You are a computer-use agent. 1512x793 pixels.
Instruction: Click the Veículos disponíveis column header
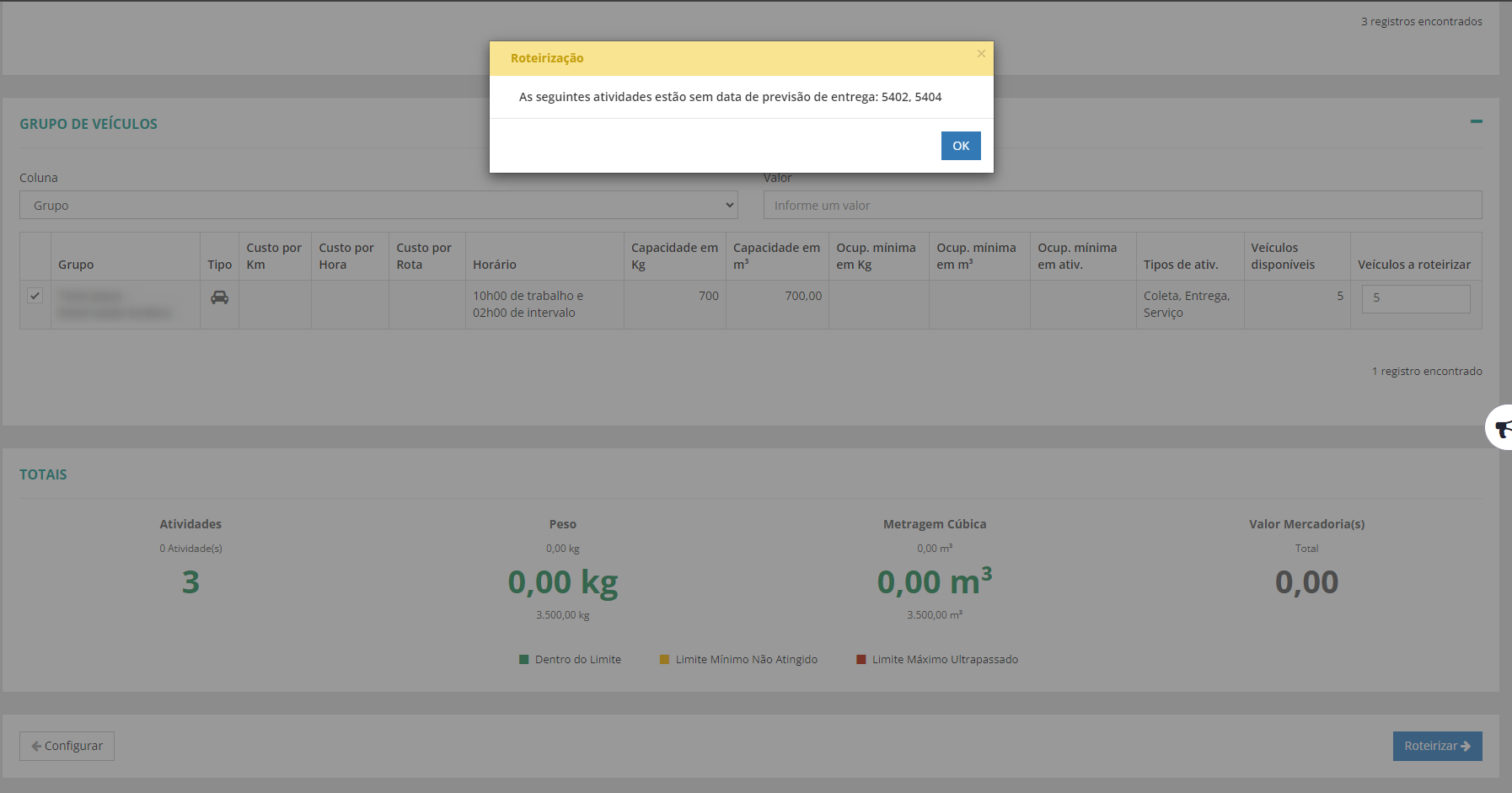click(1282, 256)
